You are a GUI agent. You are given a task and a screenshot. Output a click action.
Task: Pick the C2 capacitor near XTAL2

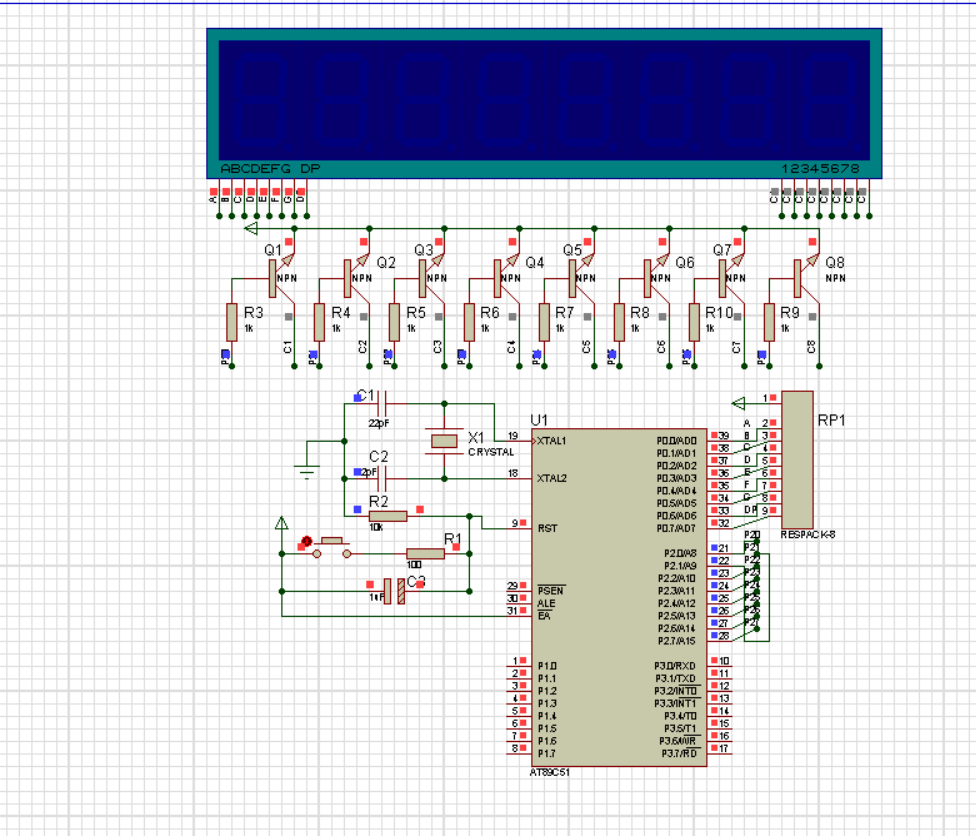tap(382, 478)
